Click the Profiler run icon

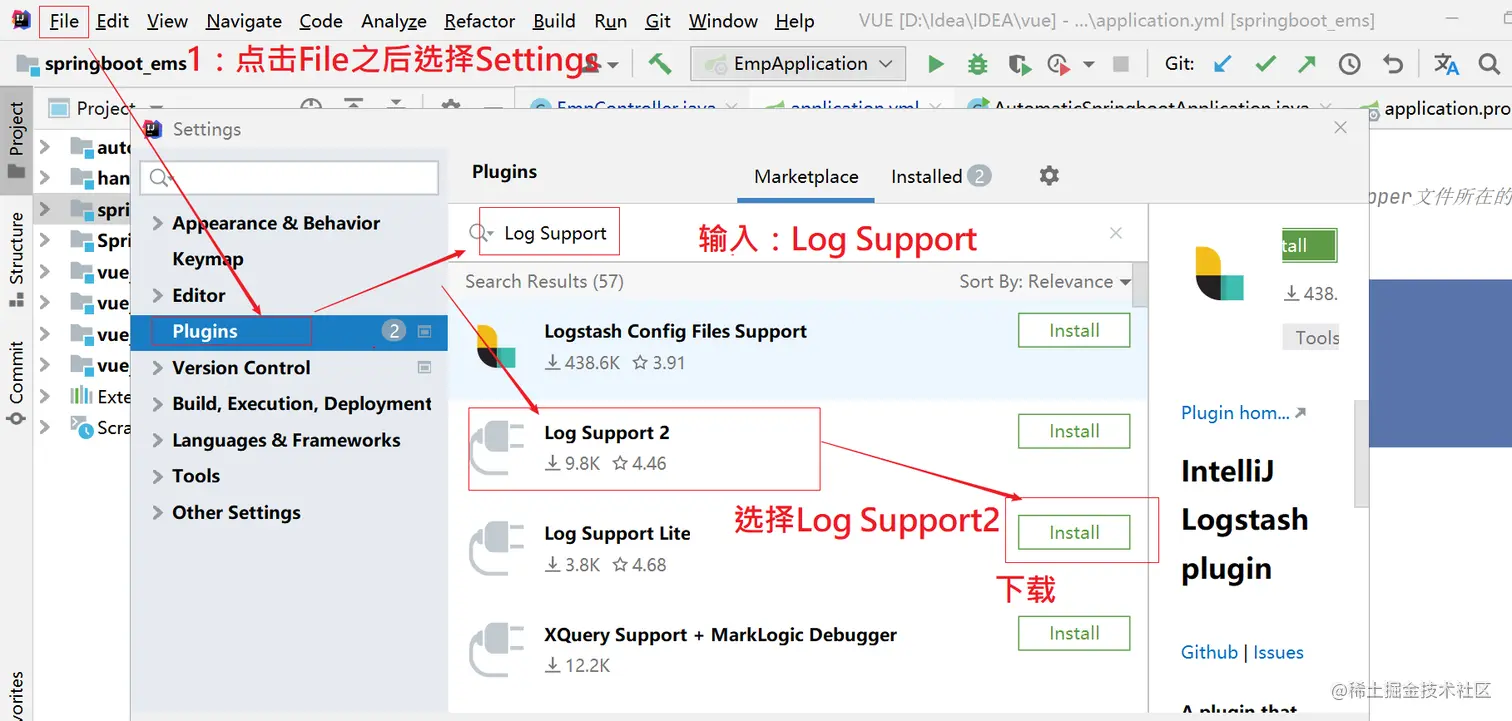(x=1058, y=64)
